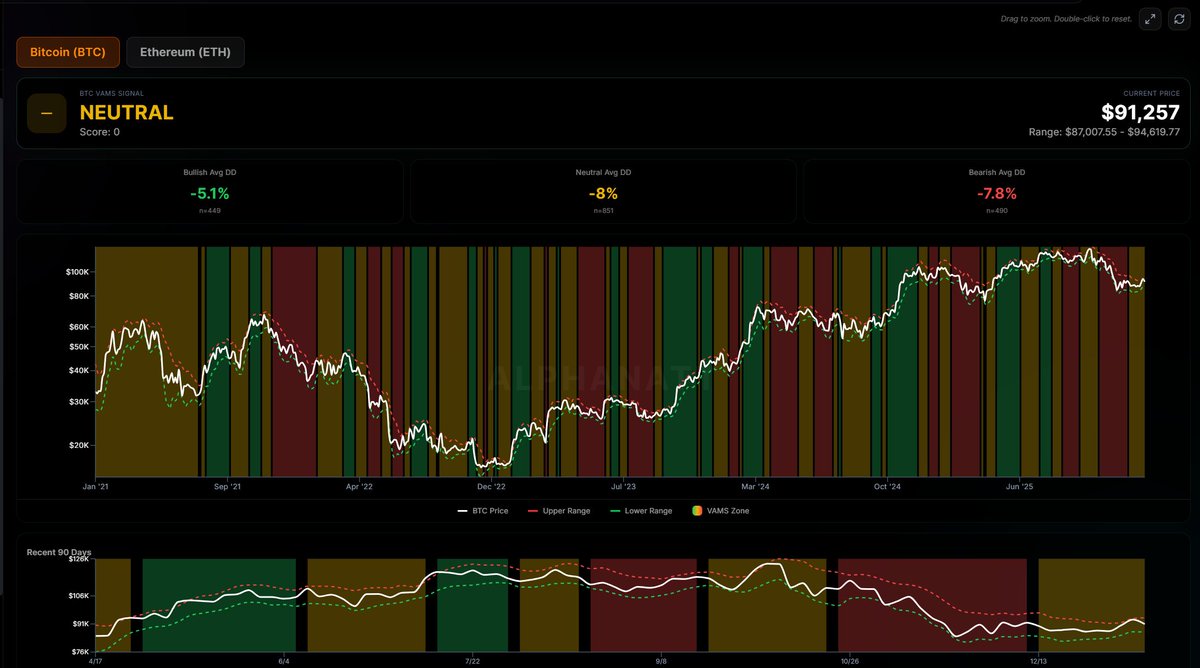Click the Bullish Avg DD value -5.1%
Viewport: 1200px width, 668px height.
click(x=210, y=194)
